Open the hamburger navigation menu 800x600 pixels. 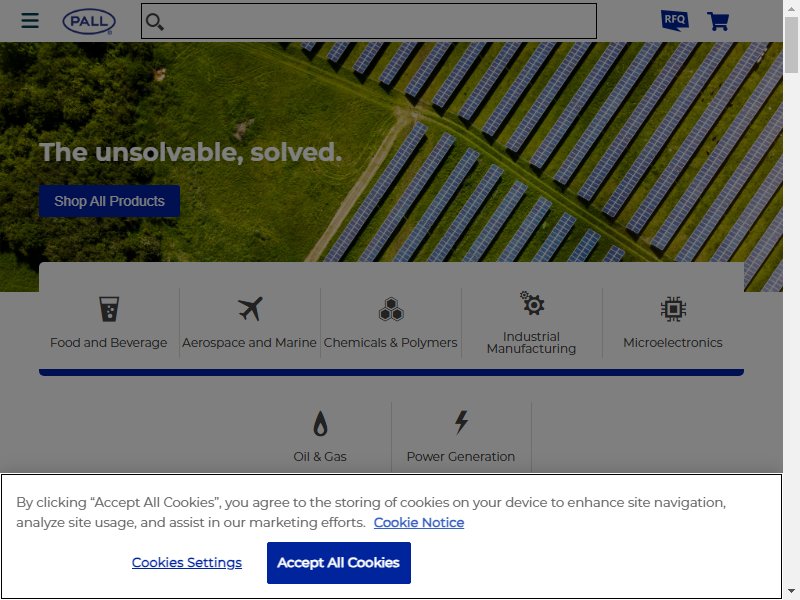(x=30, y=20)
